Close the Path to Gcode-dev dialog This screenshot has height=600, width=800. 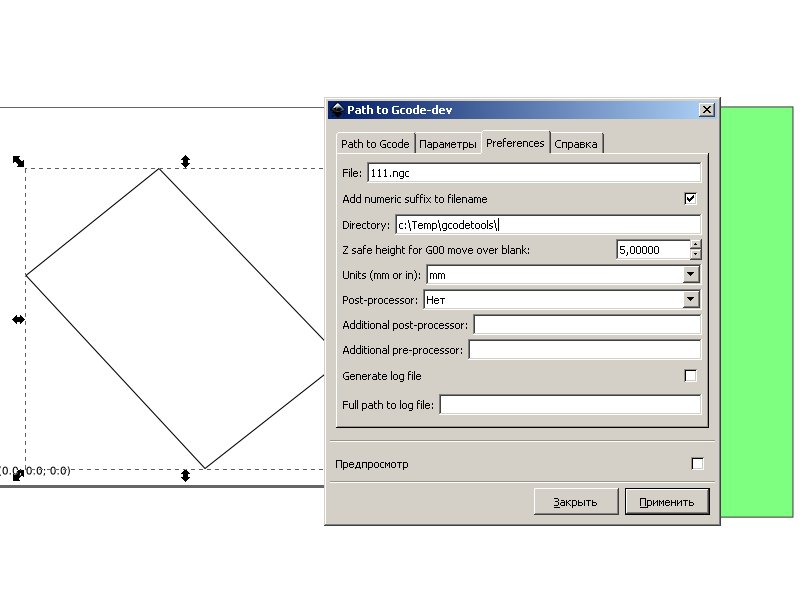tap(707, 110)
